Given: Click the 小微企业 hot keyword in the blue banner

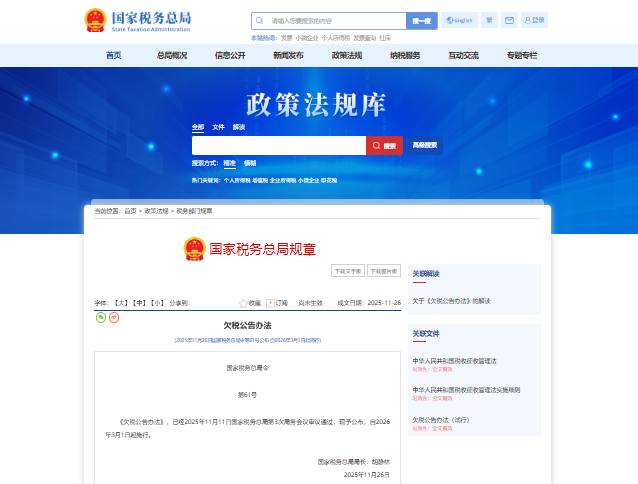Looking at the screenshot, I should click(x=308, y=181).
